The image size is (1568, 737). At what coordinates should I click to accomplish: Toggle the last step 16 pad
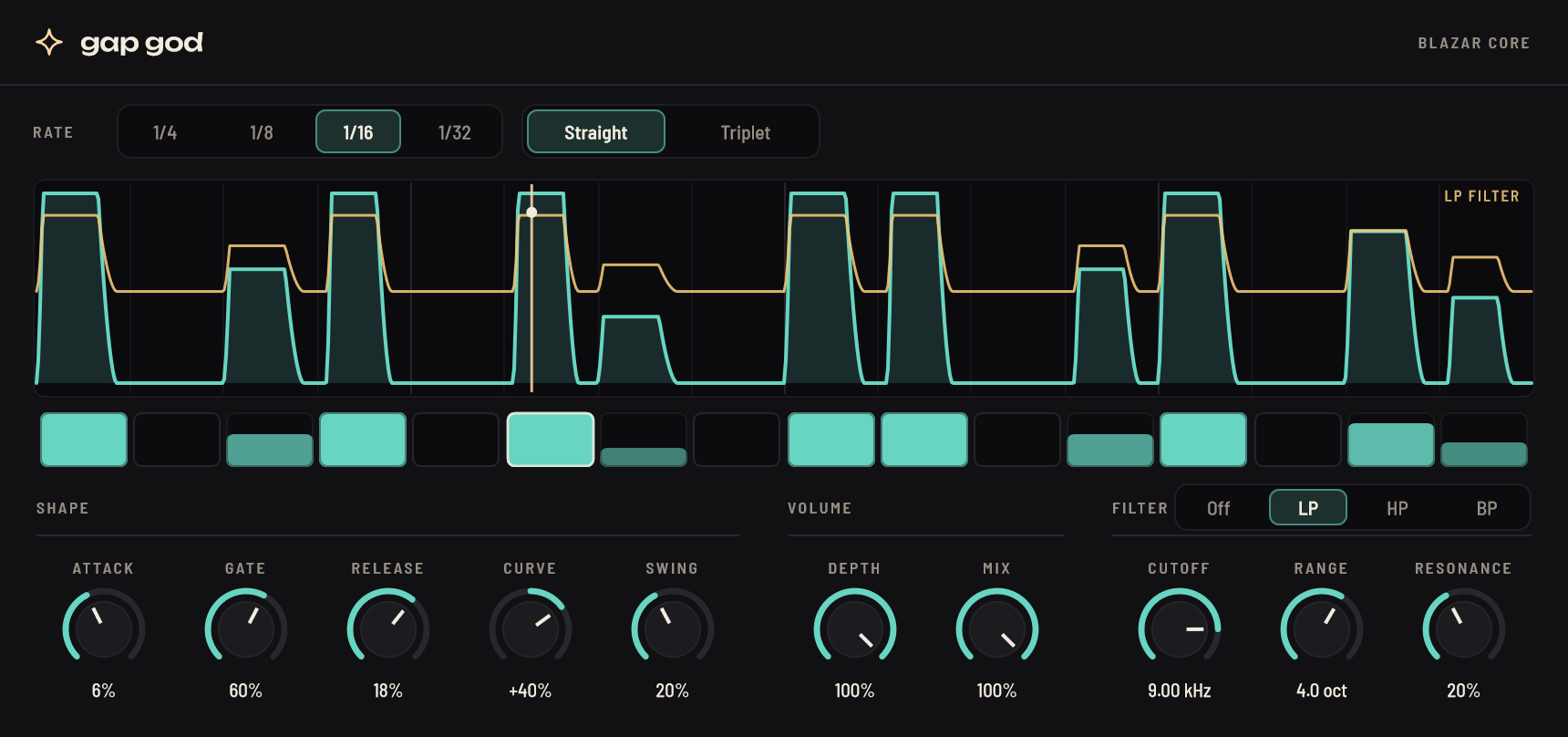(1484, 440)
